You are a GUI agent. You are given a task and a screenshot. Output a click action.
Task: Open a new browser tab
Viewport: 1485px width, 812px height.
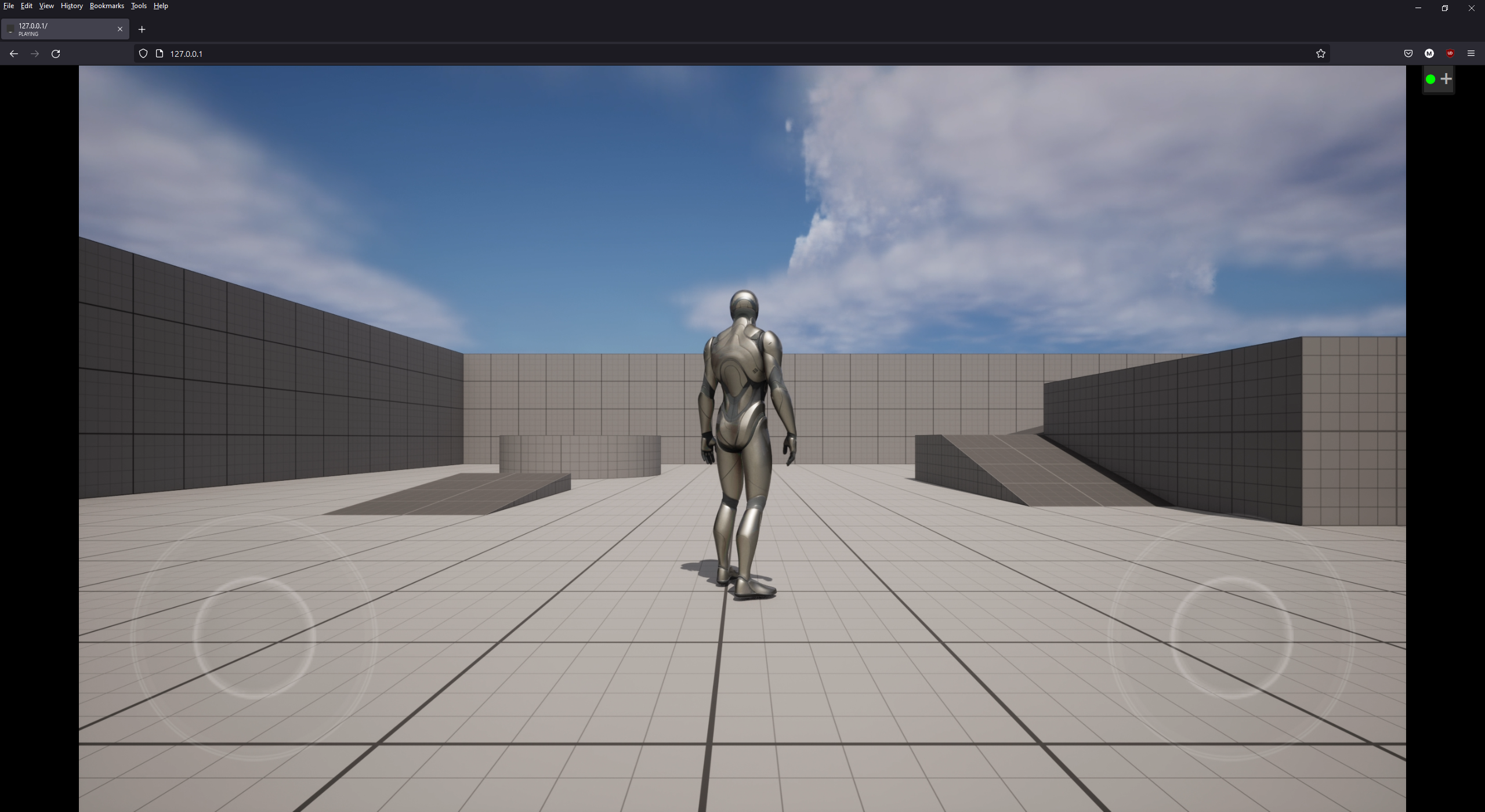[142, 29]
